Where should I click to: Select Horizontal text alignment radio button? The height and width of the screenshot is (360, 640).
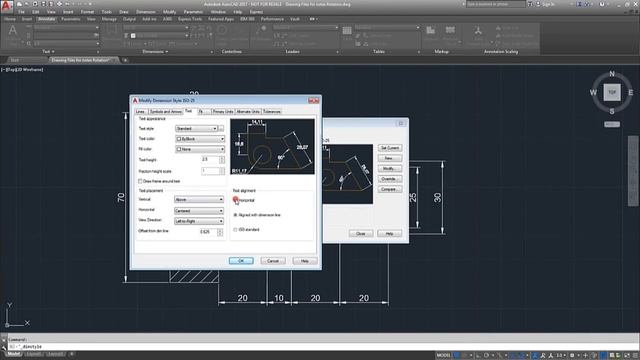click(235, 200)
